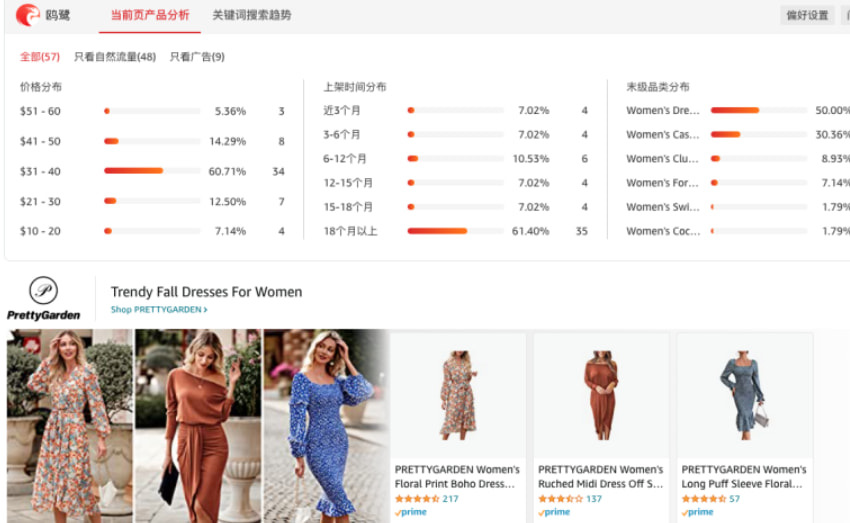Viewport: 850px width, 523px height.
Task: Click the $31 - 40 price bar
Action: [152, 171]
